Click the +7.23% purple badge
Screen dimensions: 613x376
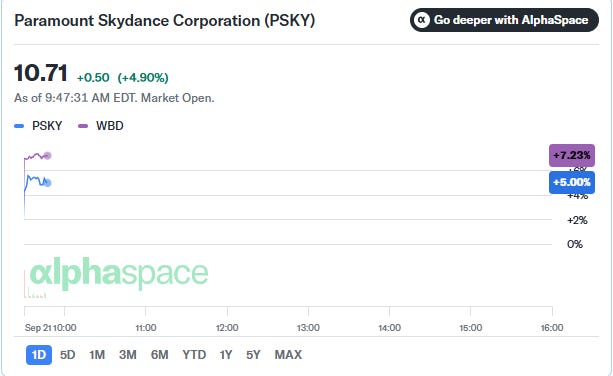point(572,156)
